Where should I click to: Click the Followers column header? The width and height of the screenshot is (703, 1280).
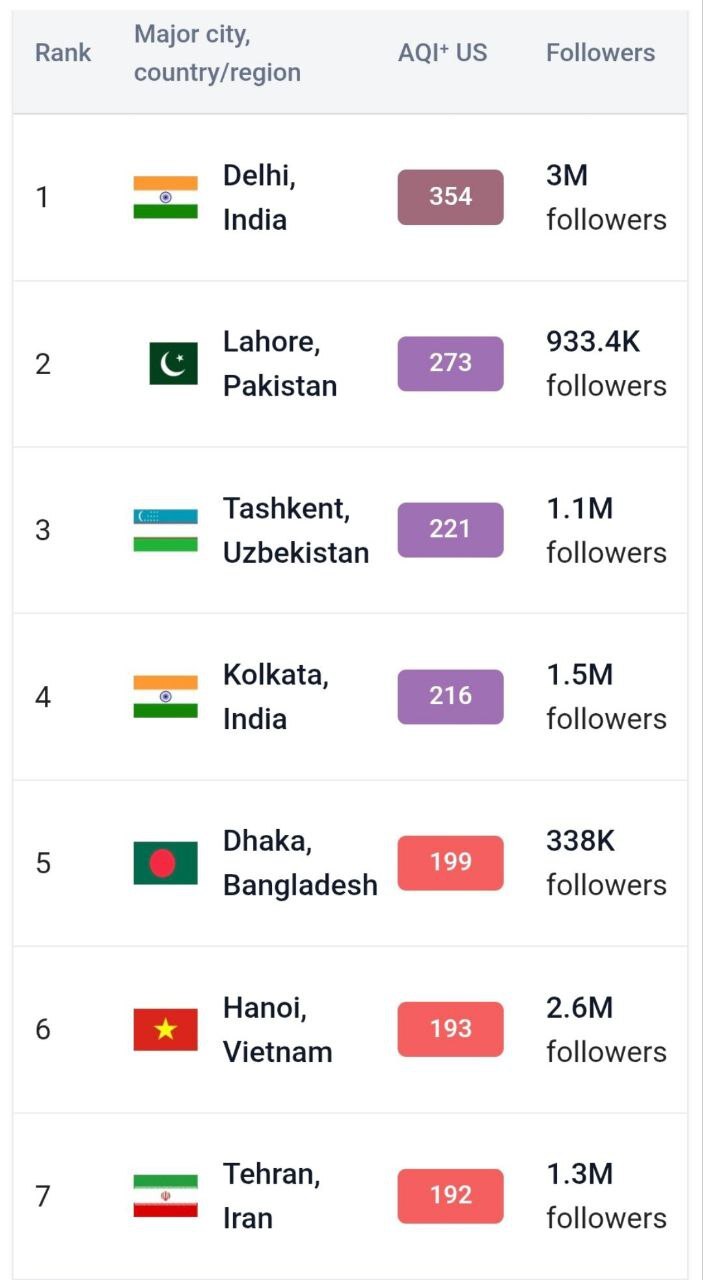tap(600, 53)
